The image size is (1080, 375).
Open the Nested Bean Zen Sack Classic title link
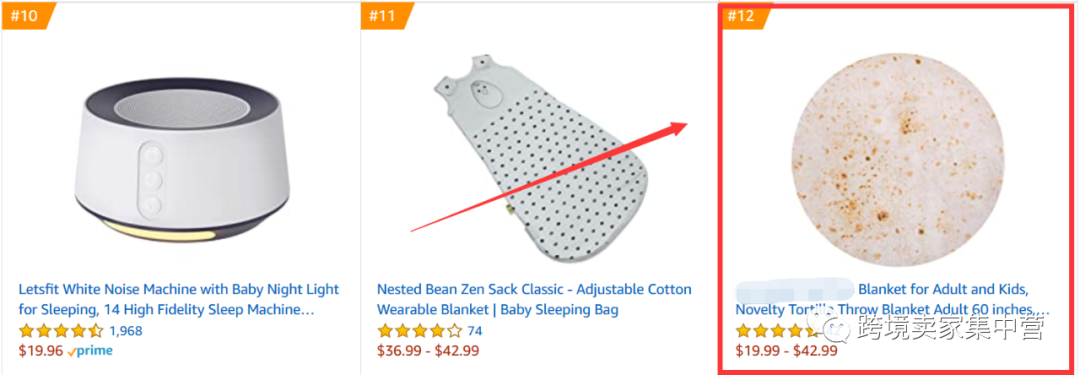pyautogui.click(x=534, y=299)
